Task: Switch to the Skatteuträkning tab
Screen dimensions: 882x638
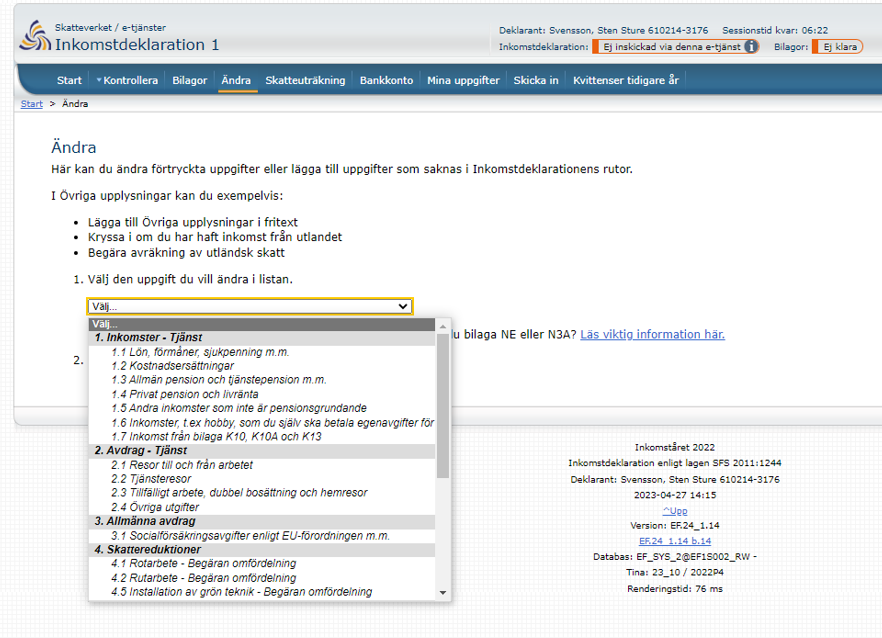Action: (306, 80)
